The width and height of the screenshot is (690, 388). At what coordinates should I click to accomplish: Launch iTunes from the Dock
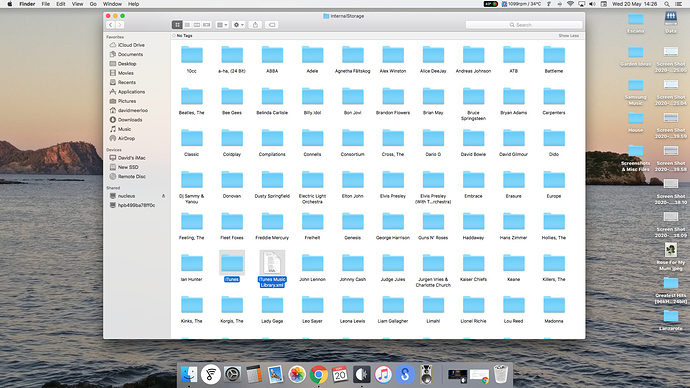tap(383, 375)
